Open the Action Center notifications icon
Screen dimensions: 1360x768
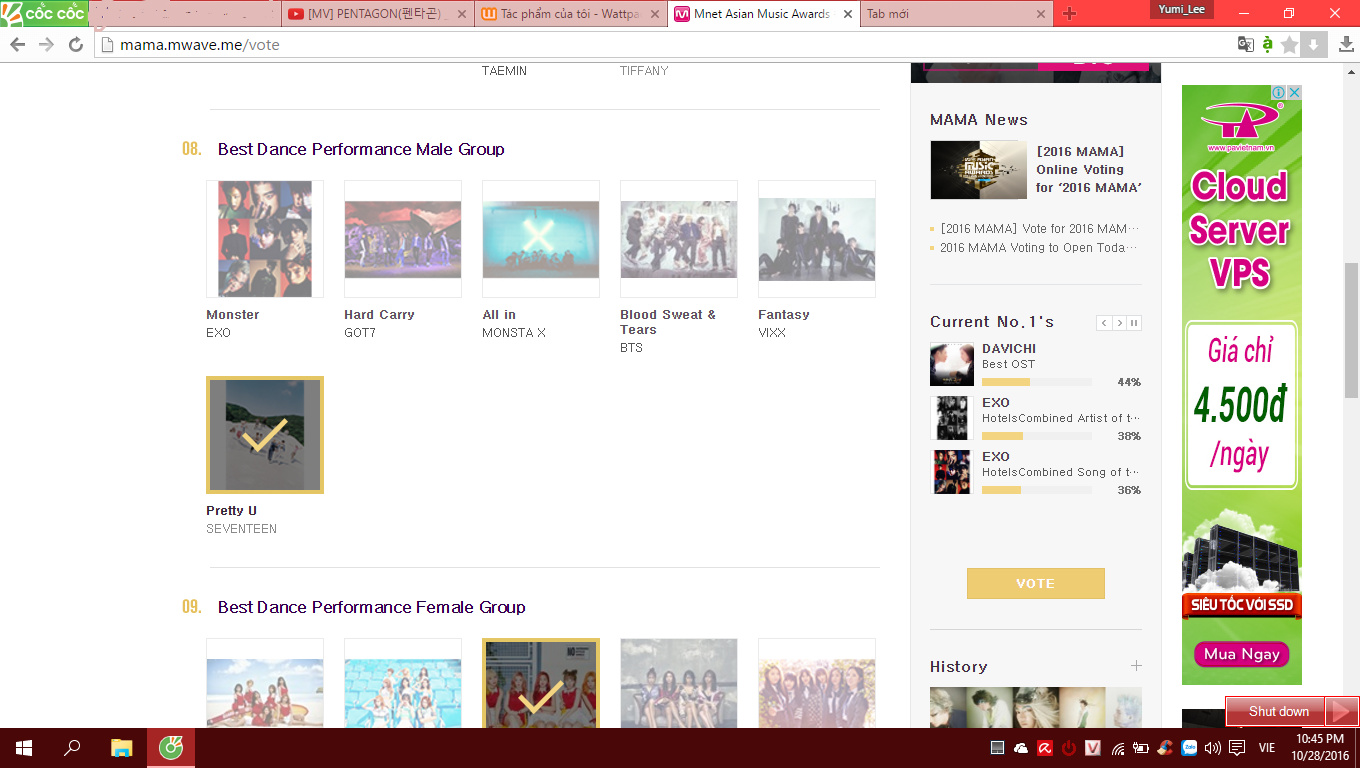pyautogui.click(x=1237, y=748)
